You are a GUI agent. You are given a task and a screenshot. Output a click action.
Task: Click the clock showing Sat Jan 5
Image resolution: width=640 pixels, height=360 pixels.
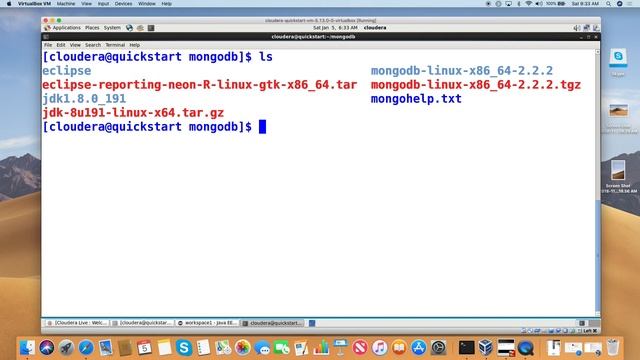335,28
